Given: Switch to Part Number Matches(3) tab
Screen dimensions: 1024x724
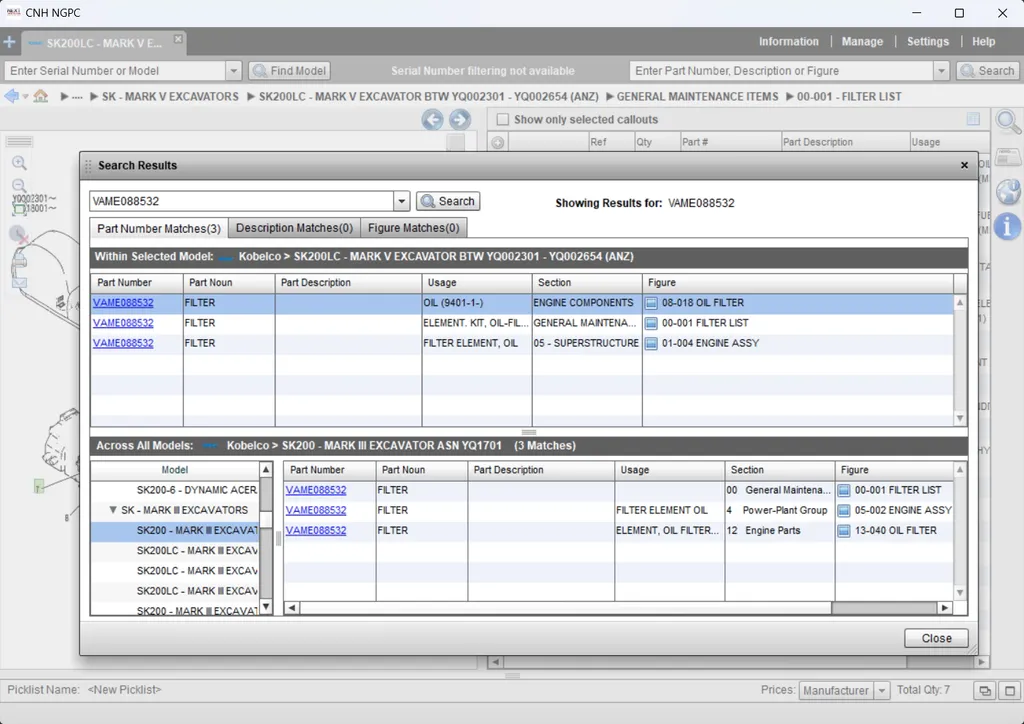Looking at the screenshot, I should click(159, 228).
